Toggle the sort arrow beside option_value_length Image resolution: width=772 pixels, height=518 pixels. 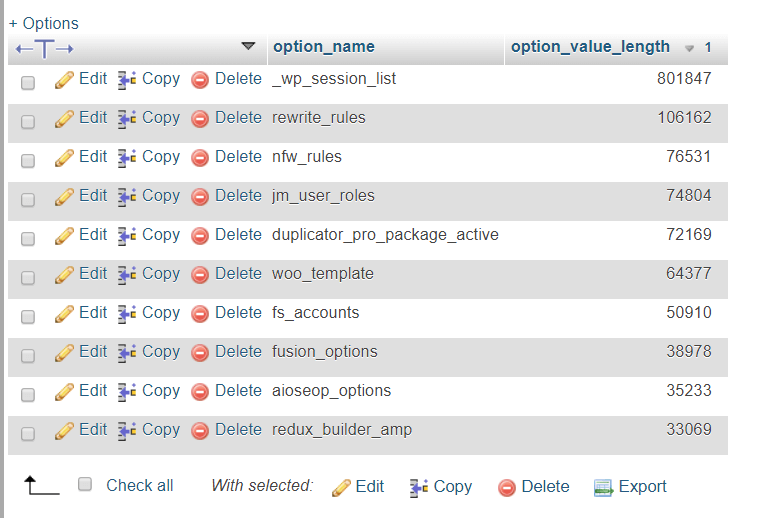click(689, 48)
